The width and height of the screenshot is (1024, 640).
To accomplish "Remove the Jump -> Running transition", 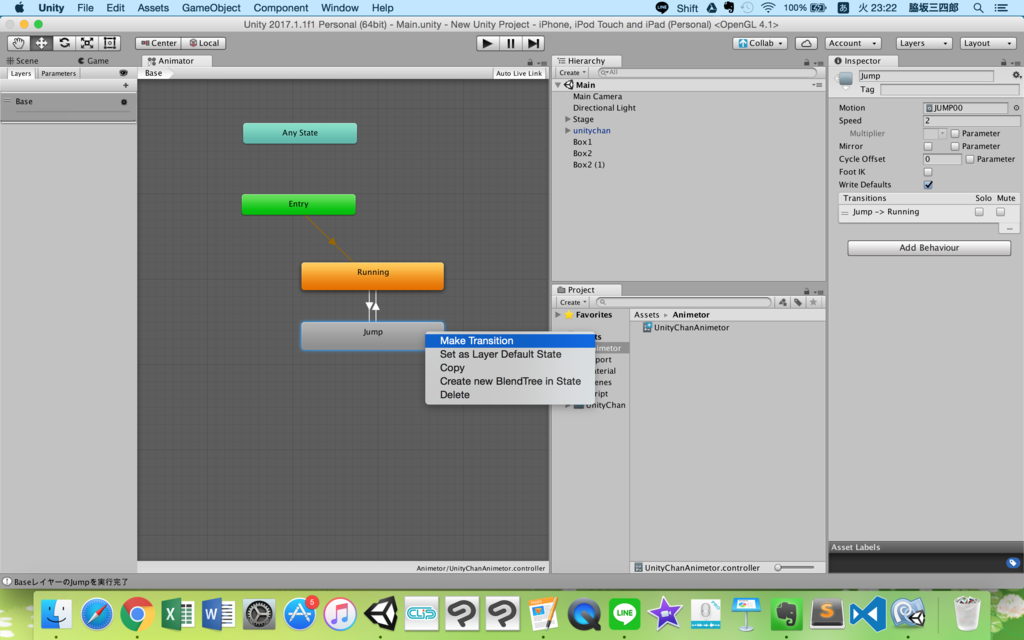I will tap(1009, 229).
